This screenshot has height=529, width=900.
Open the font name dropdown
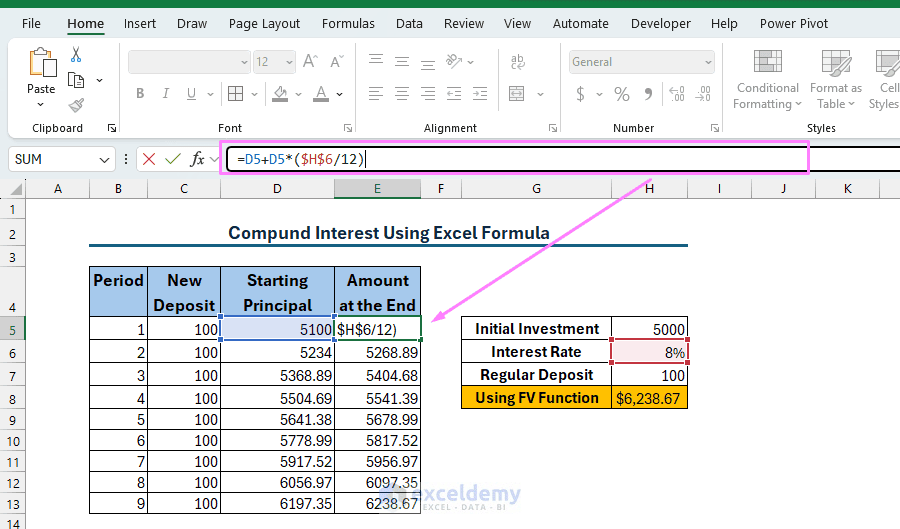[245, 62]
